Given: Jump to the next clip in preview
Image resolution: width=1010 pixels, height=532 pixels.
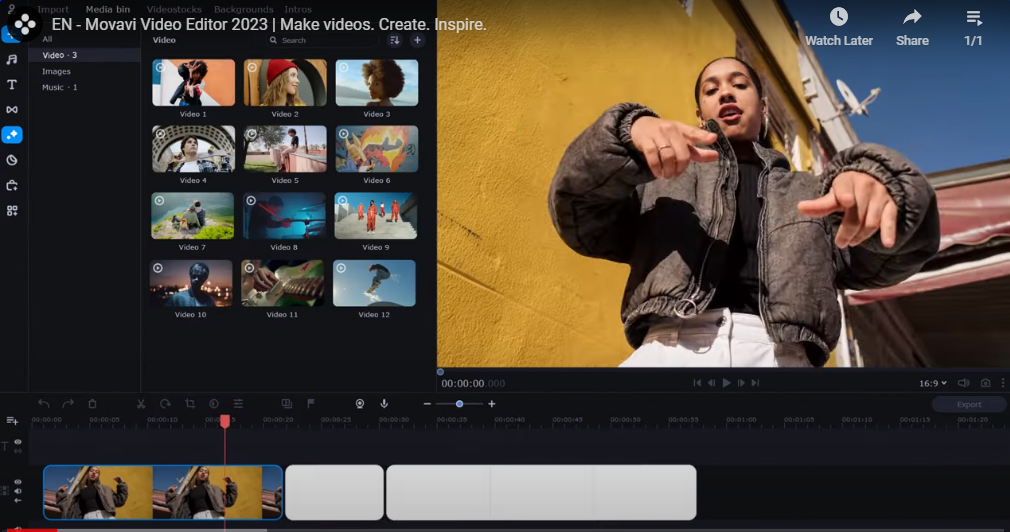Looking at the screenshot, I should pyautogui.click(x=756, y=383).
